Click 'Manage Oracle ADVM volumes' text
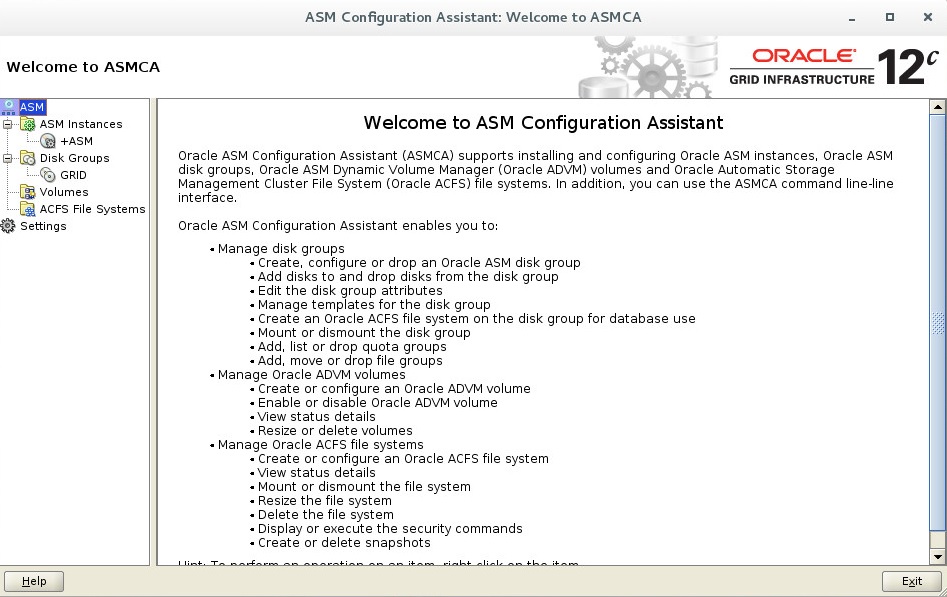The width and height of the screenshot is (947, 597). pyautogui.click(x=311, y=375)
